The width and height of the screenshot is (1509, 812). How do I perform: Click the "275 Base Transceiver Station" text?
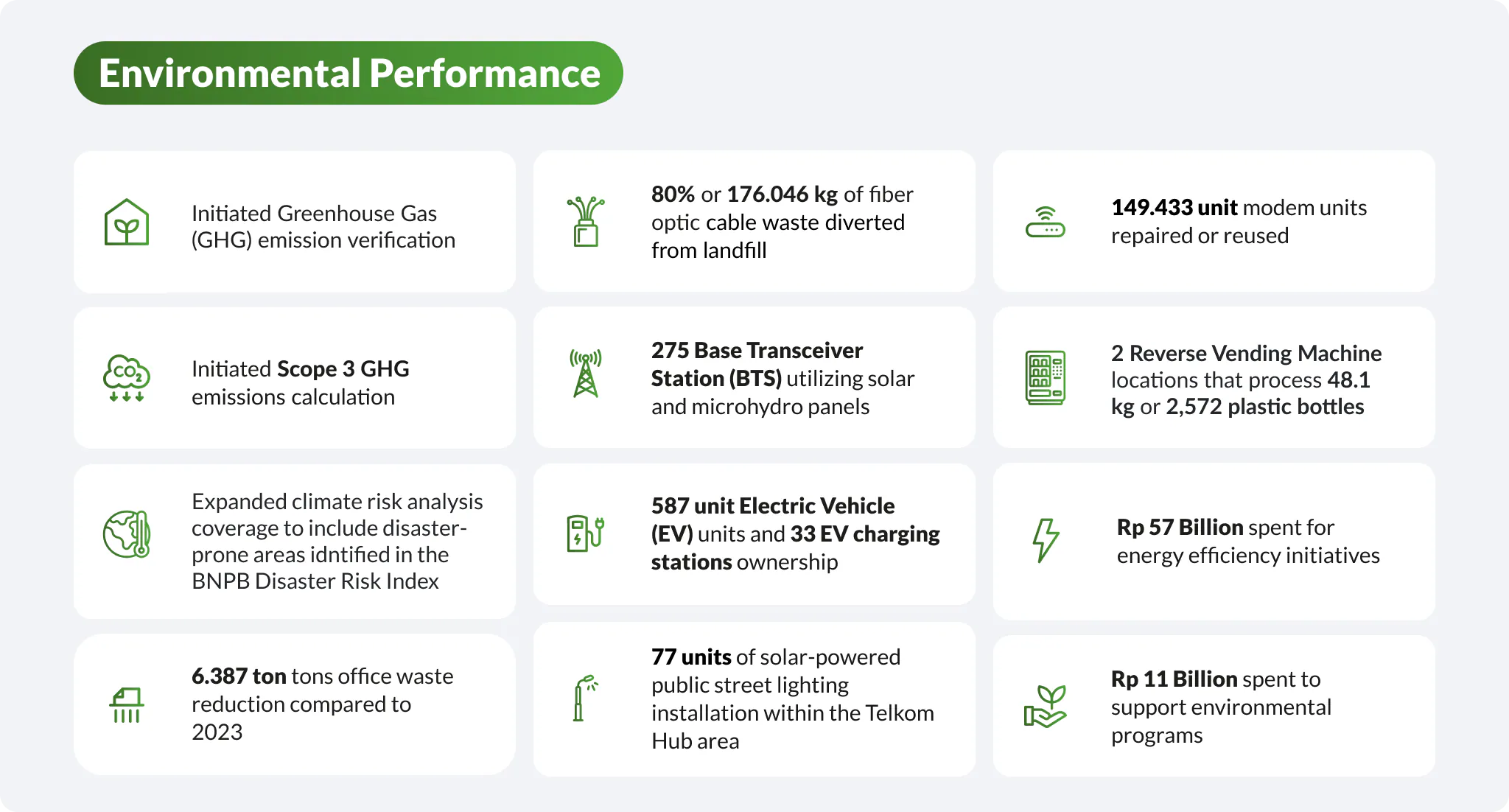tap(757, 364)
